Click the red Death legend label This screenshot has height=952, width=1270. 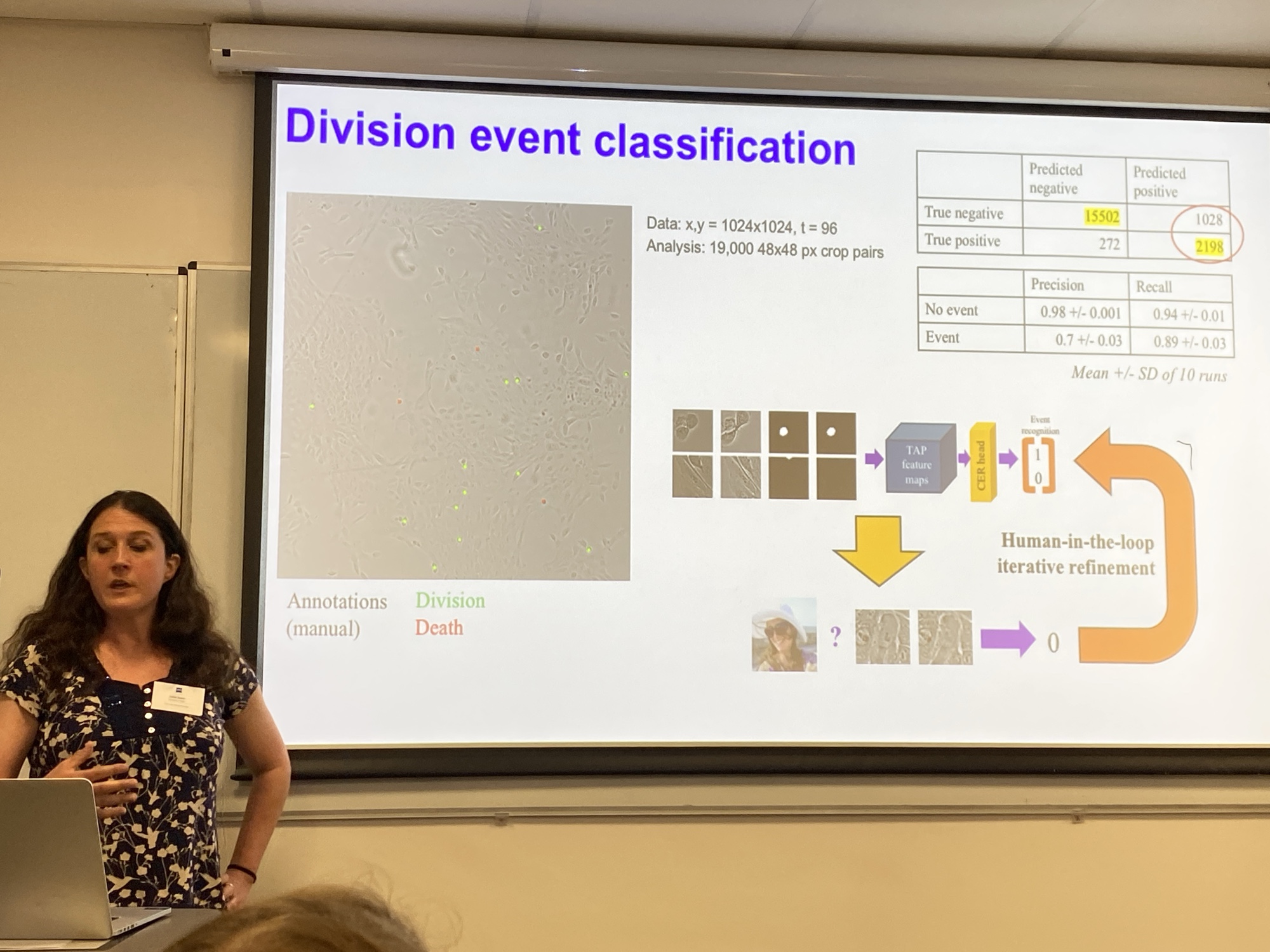(x=439, y=628)
